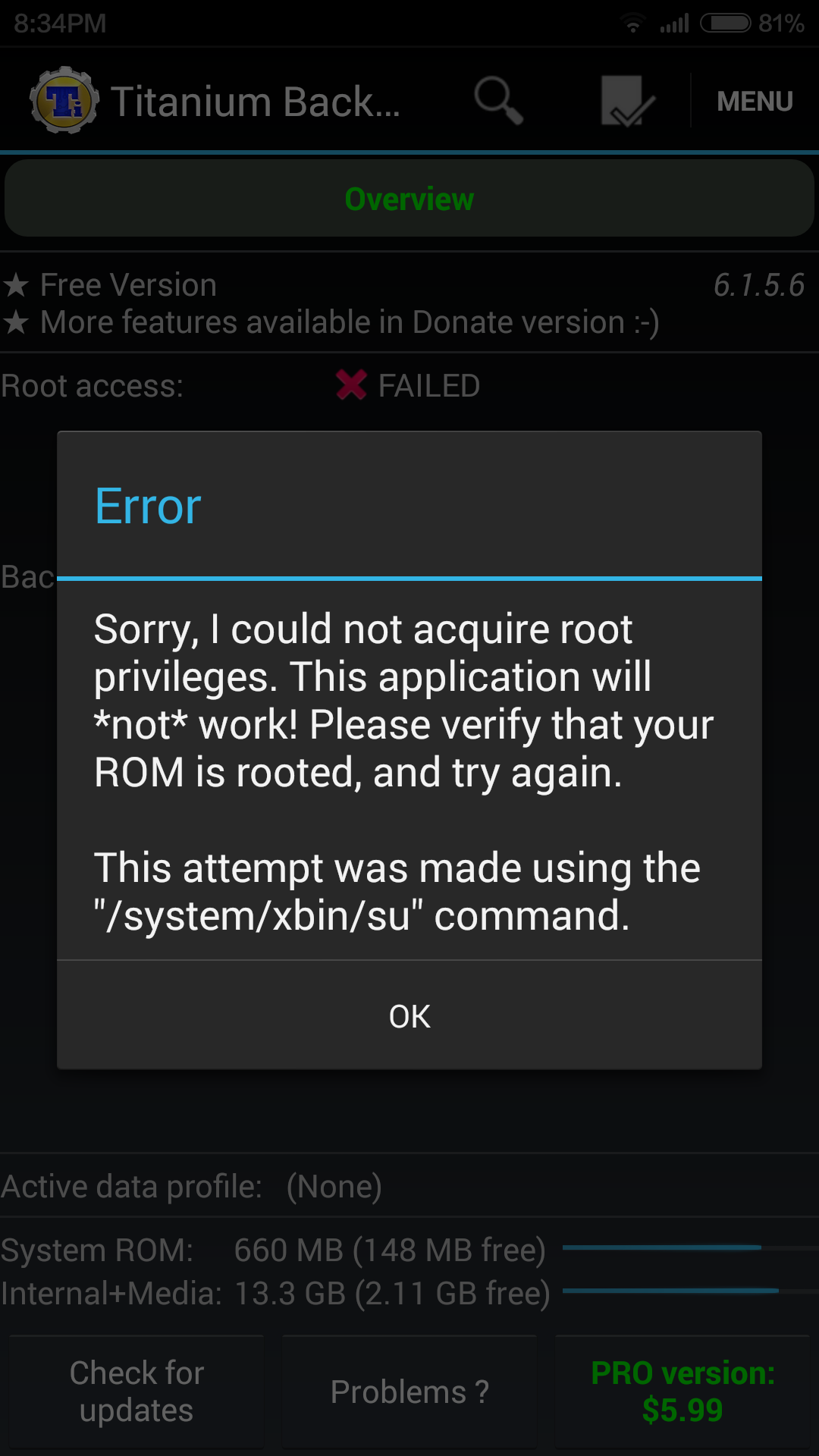Select the Active data profile row
Screen dimensions: 819x1456
409,1186
